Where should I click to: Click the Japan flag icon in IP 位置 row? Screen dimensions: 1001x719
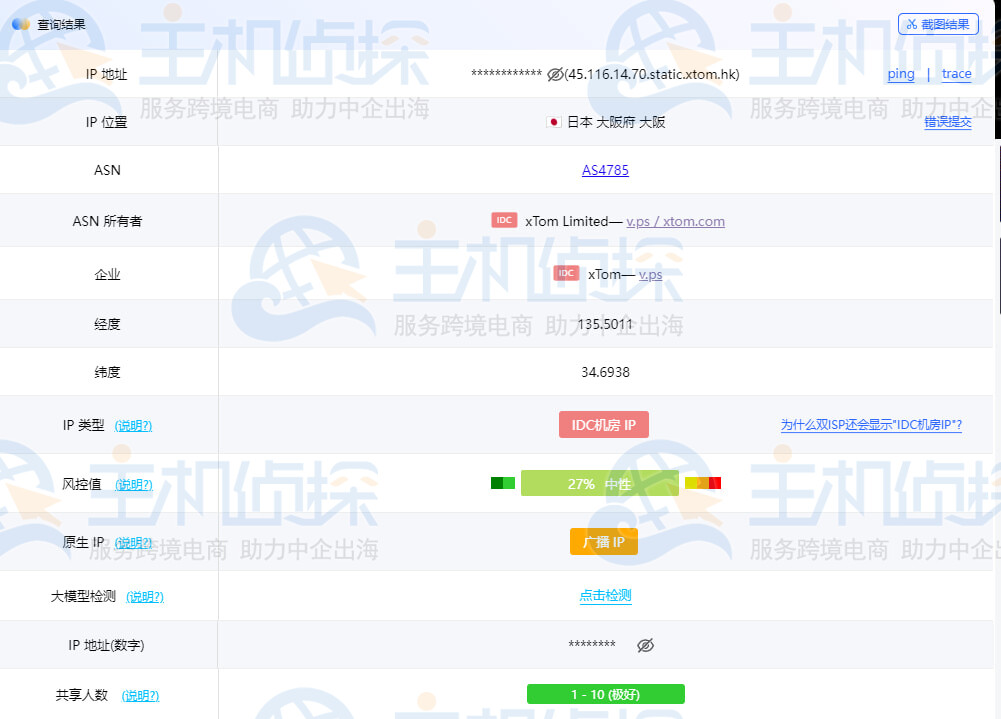click(x=554, y=122)
